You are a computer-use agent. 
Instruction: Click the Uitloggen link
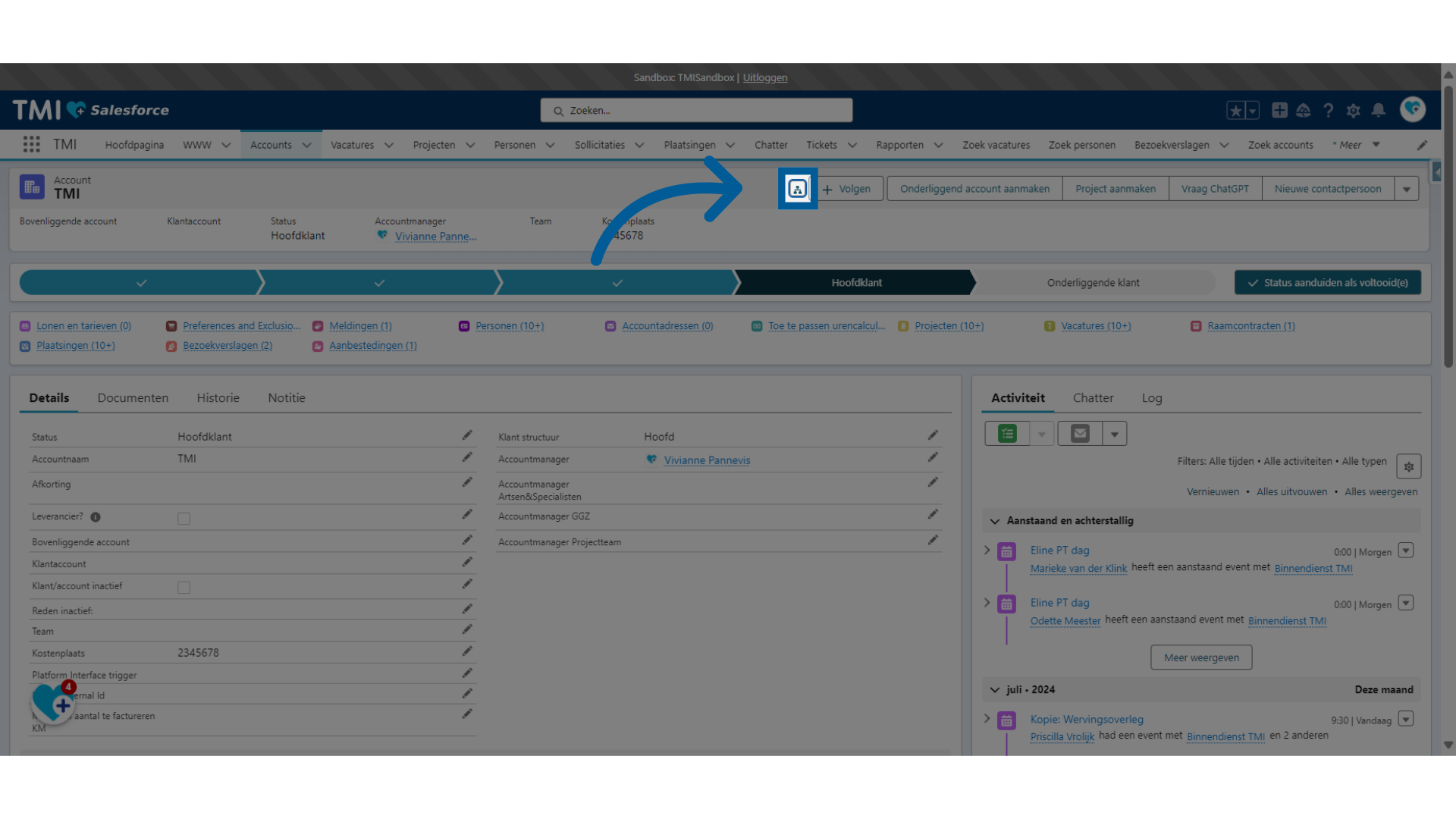[765, 77]
